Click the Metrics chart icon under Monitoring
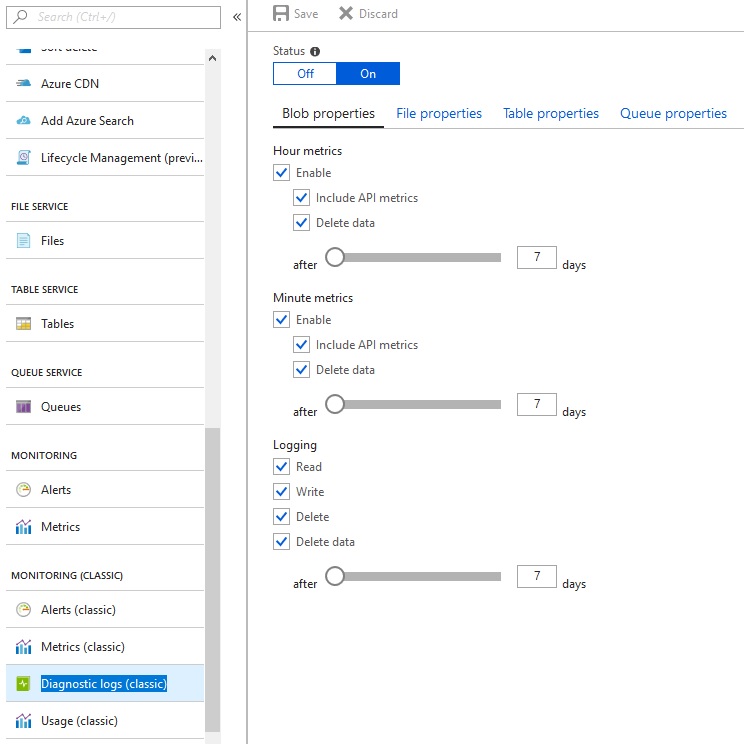The height and width of the screenshot is (744, 744). coord(23,526)
